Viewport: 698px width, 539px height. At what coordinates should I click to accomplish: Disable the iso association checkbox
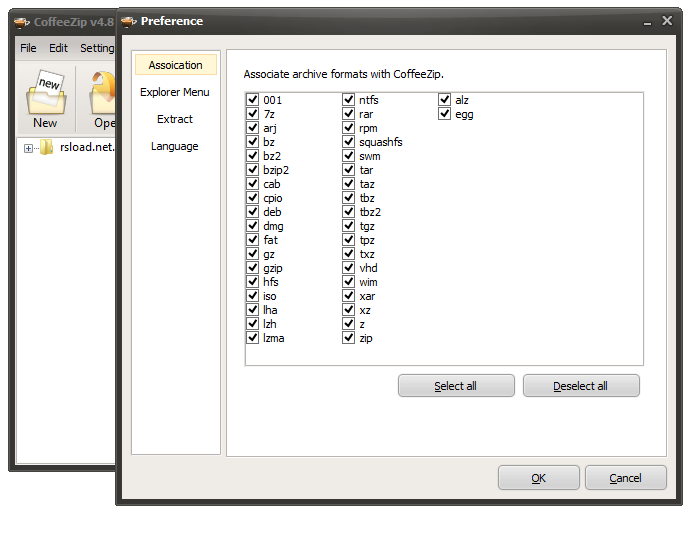[x=253, y=296]
